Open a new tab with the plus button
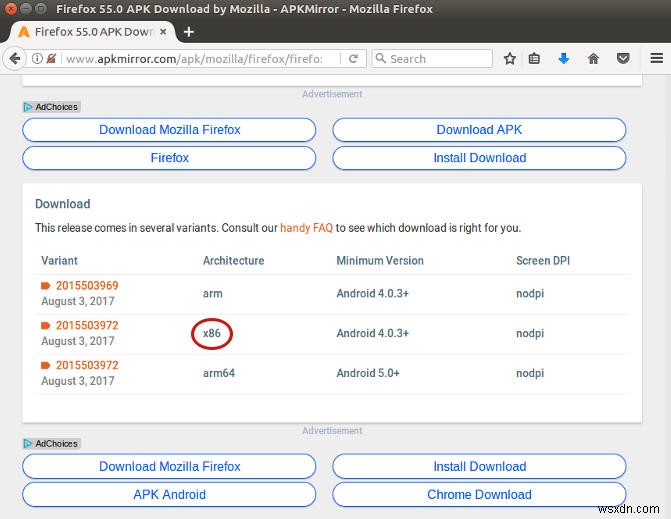671x519 pixels. pos(189,32)
